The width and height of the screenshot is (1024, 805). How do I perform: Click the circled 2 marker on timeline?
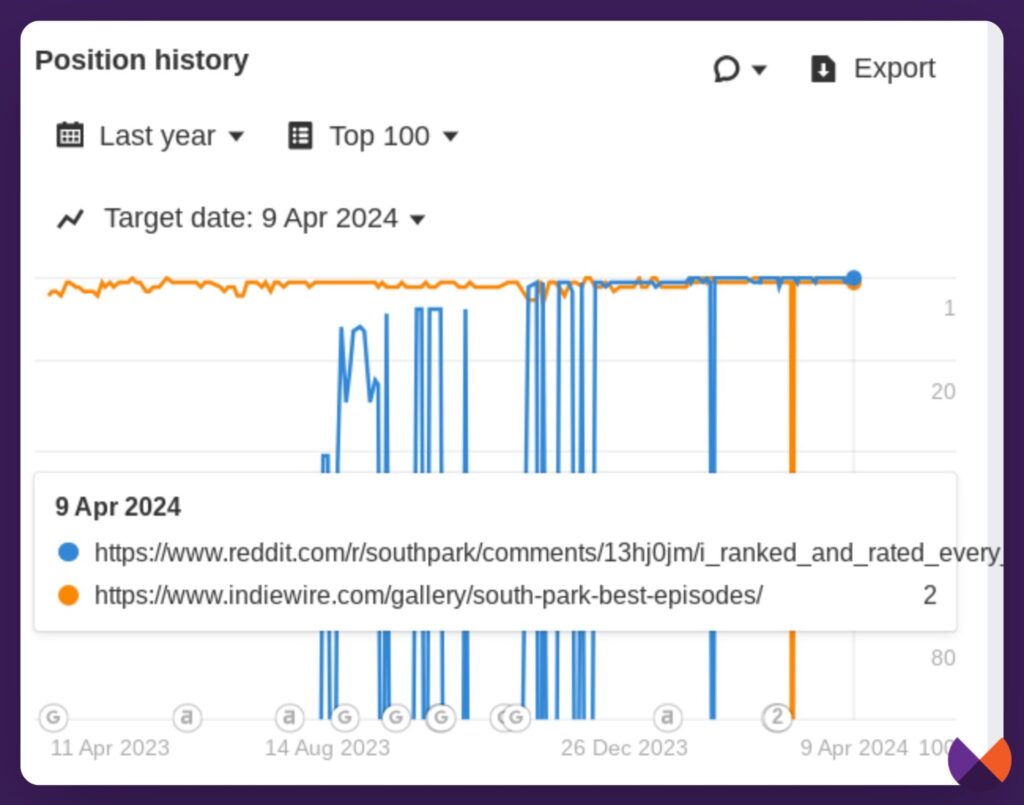(x=776, y=716)
